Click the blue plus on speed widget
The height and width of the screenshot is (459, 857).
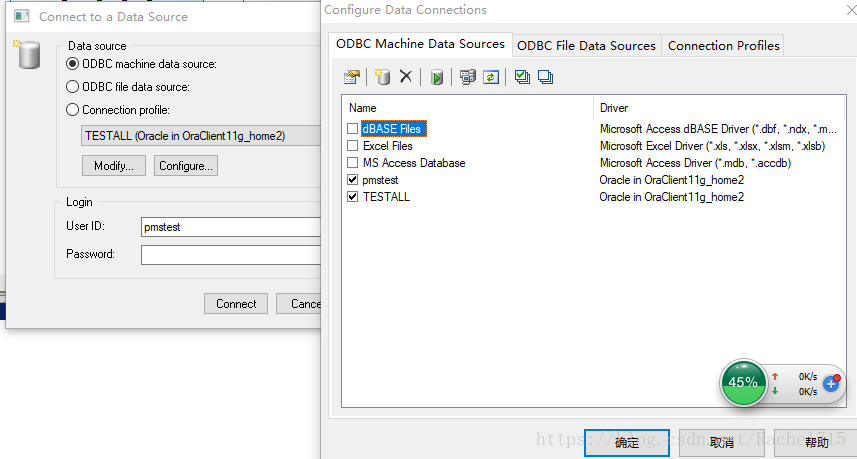[831, 384]
